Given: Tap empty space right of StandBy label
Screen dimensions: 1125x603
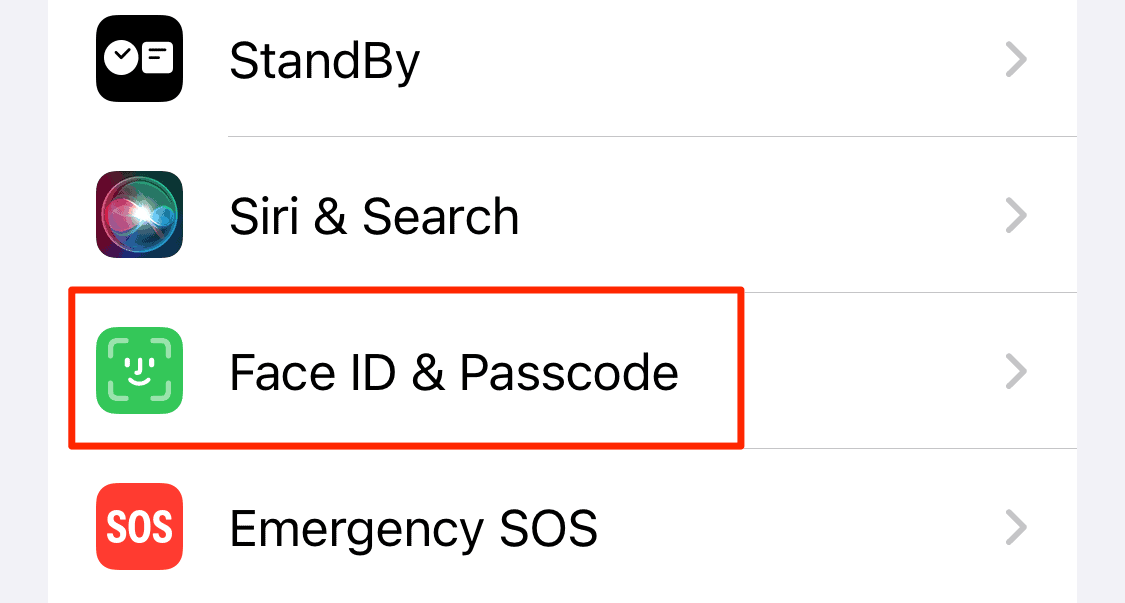Looking at the screenshot, I should 700,62.
